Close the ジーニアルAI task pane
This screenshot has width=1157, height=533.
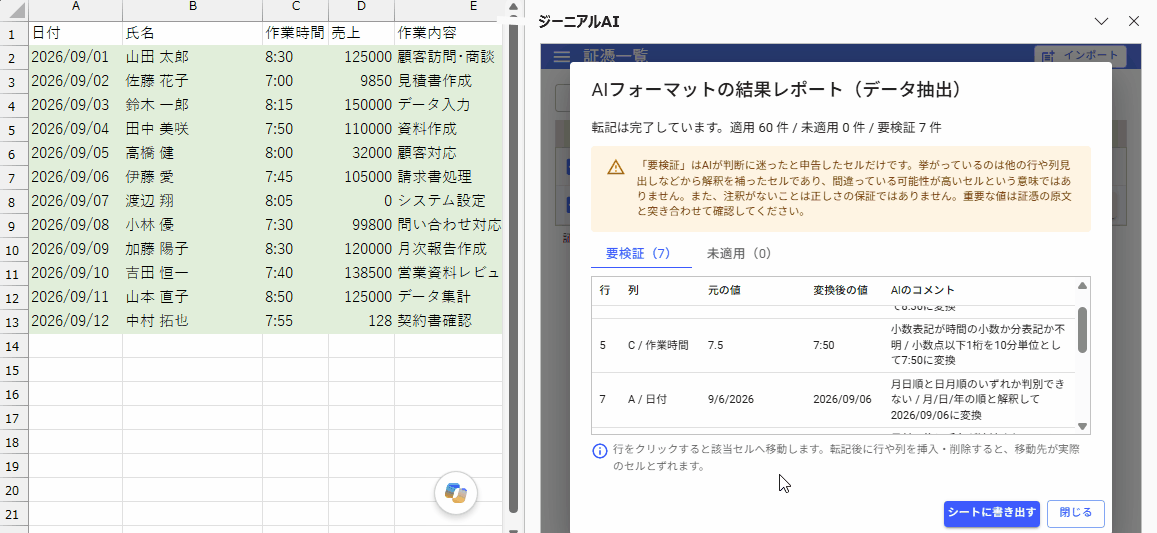coord(1134,21)
